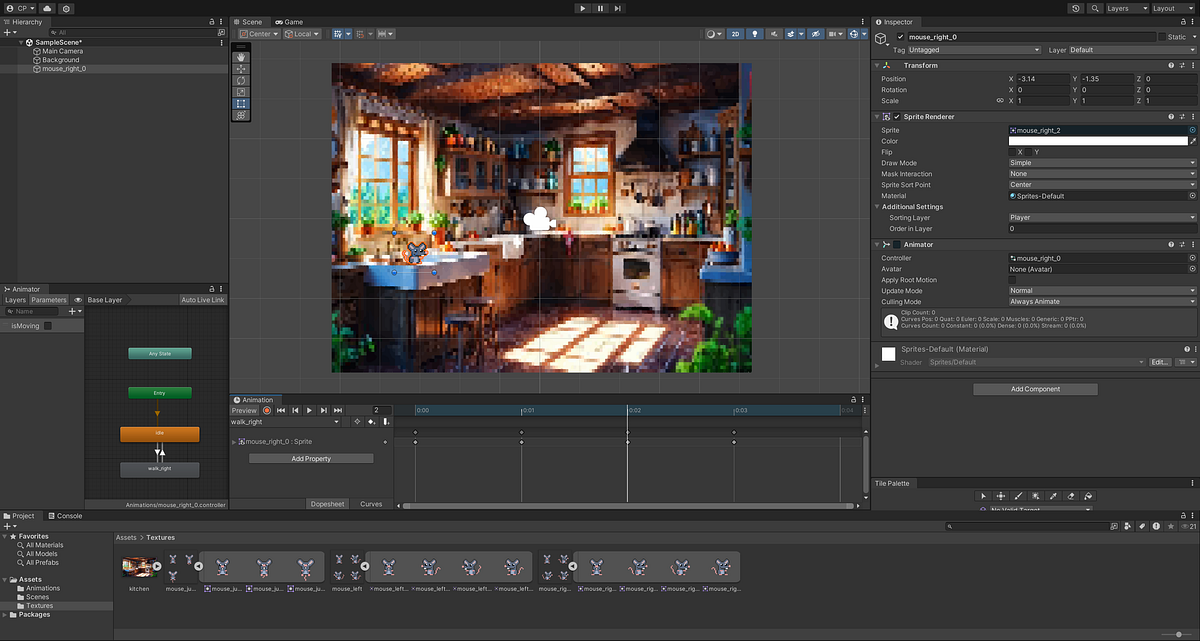Select the Hand view tool
The height and width of the screenshot is (641, 1200).
tap(240, 57)
